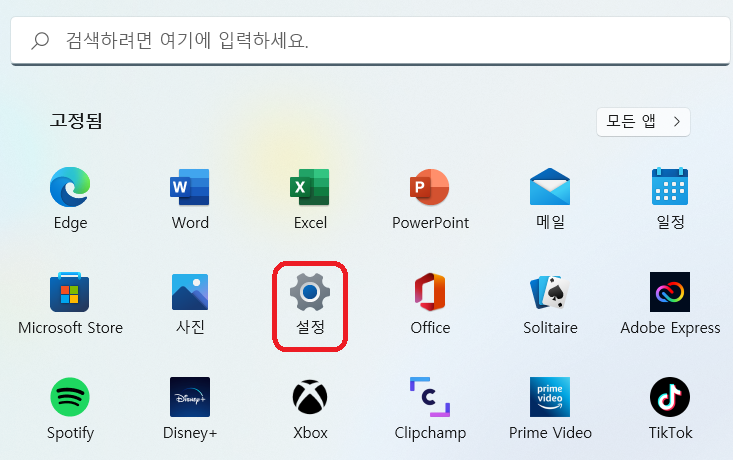Open the 모든 앱 all apps list
Screen dimensions: 733x460
click(x=643, y=122)
